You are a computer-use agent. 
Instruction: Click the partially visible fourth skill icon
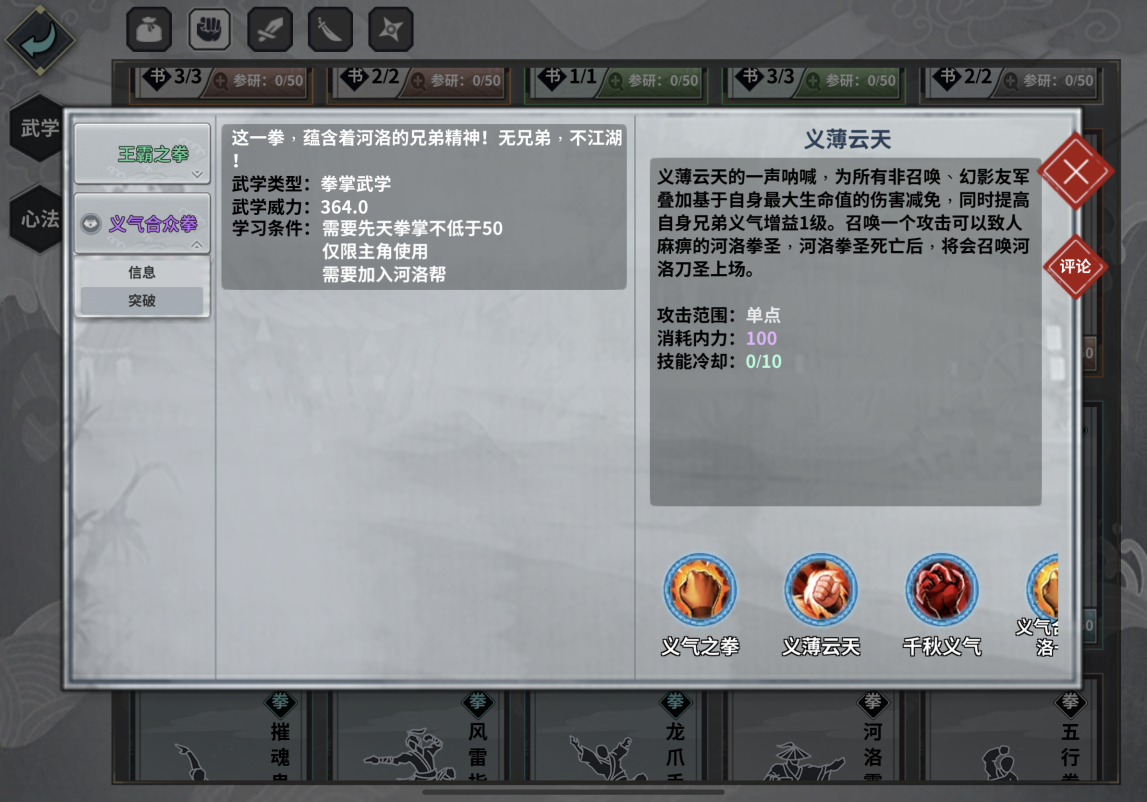(x=1043, y=590)
